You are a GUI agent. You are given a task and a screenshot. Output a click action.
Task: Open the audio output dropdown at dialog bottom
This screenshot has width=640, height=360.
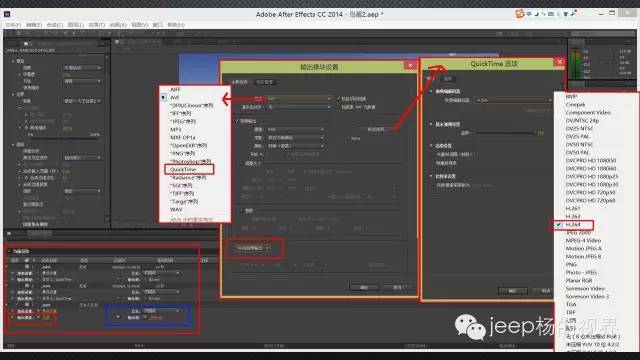point(253,248)
